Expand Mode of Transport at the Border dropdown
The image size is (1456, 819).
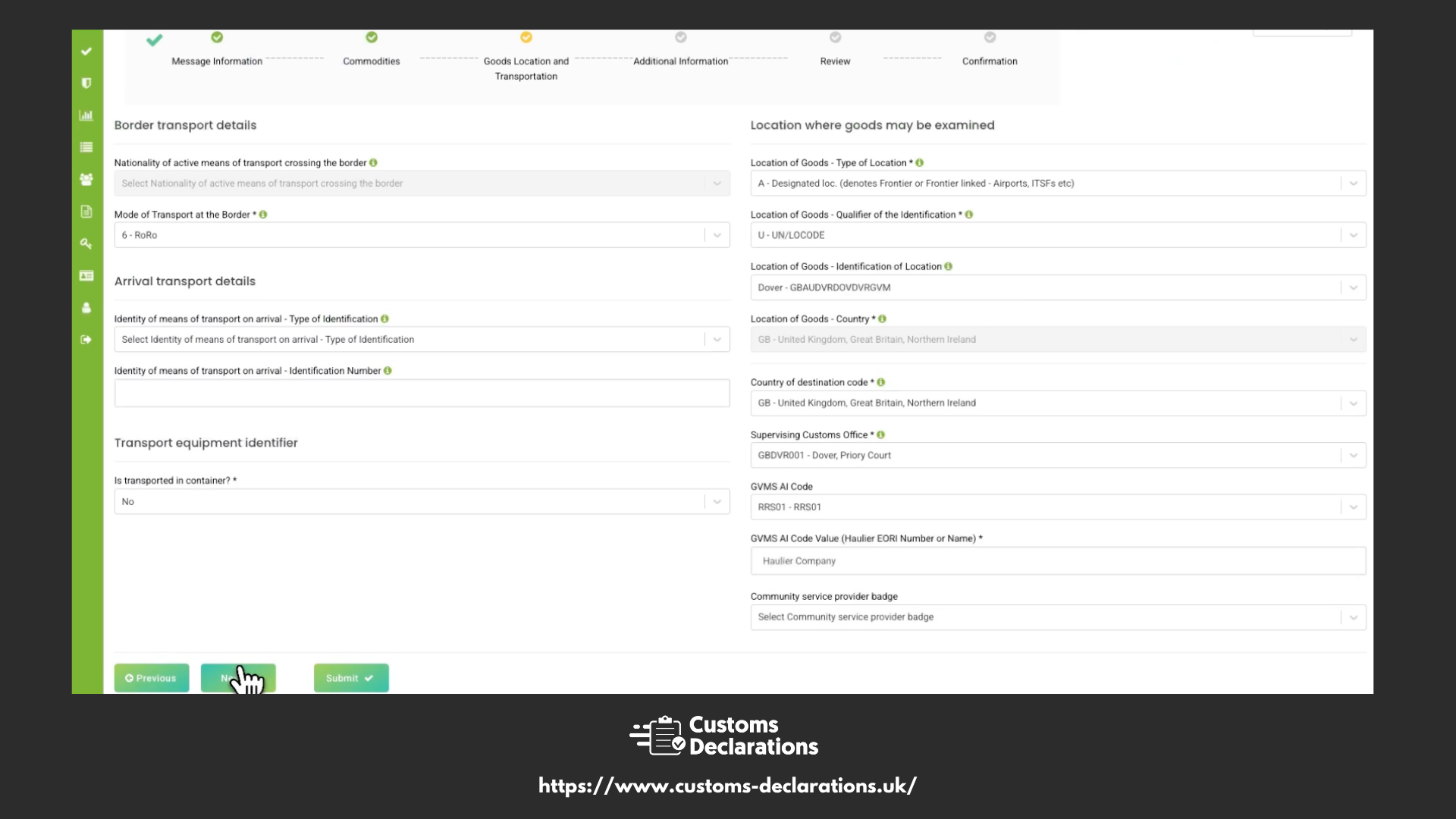click(717, 235)
